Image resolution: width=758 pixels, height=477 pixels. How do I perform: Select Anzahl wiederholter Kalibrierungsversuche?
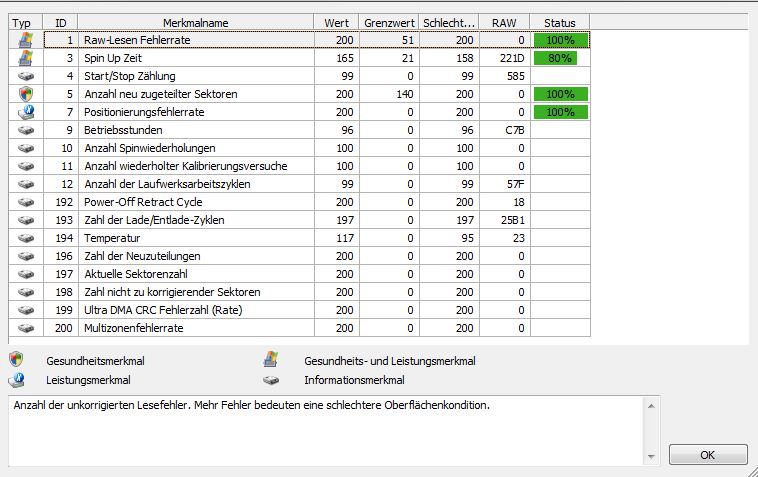point(186,166)
